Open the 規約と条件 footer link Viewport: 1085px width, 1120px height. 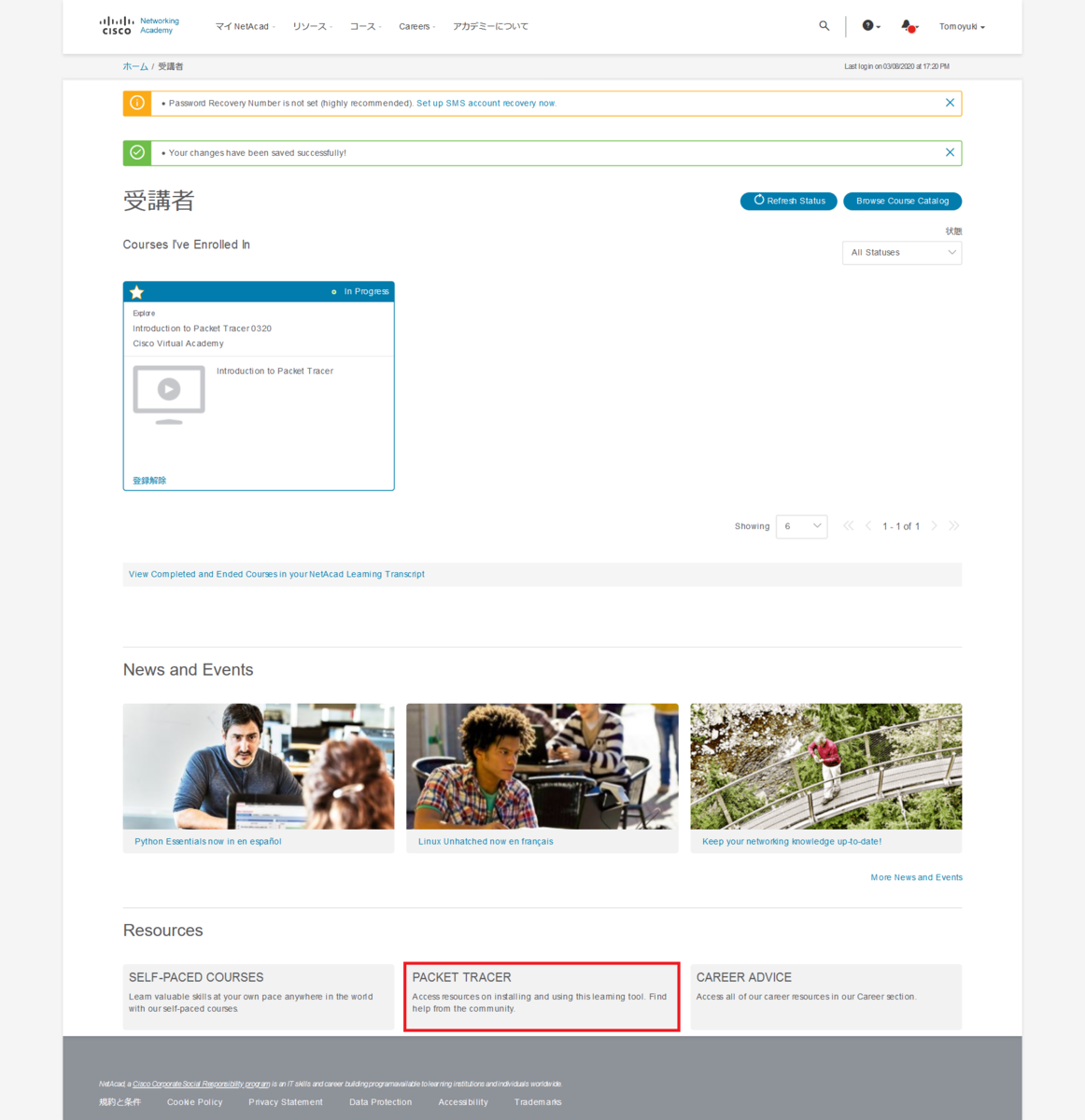120,1102
